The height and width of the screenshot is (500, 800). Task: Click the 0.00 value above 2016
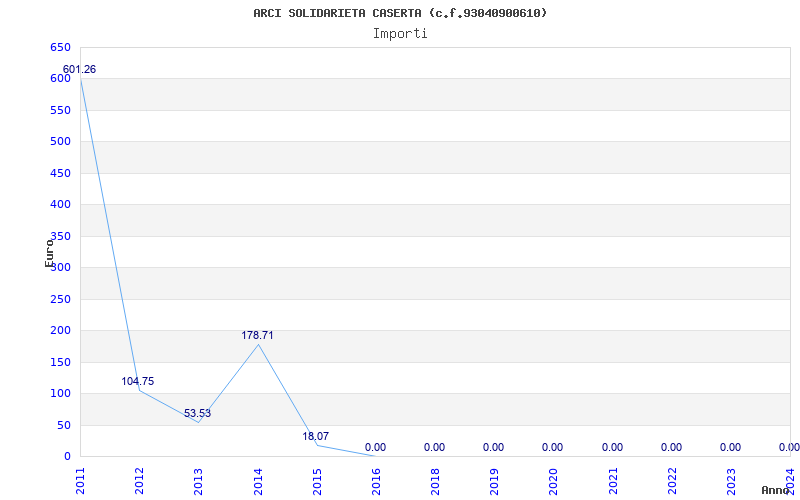point(376,447)
